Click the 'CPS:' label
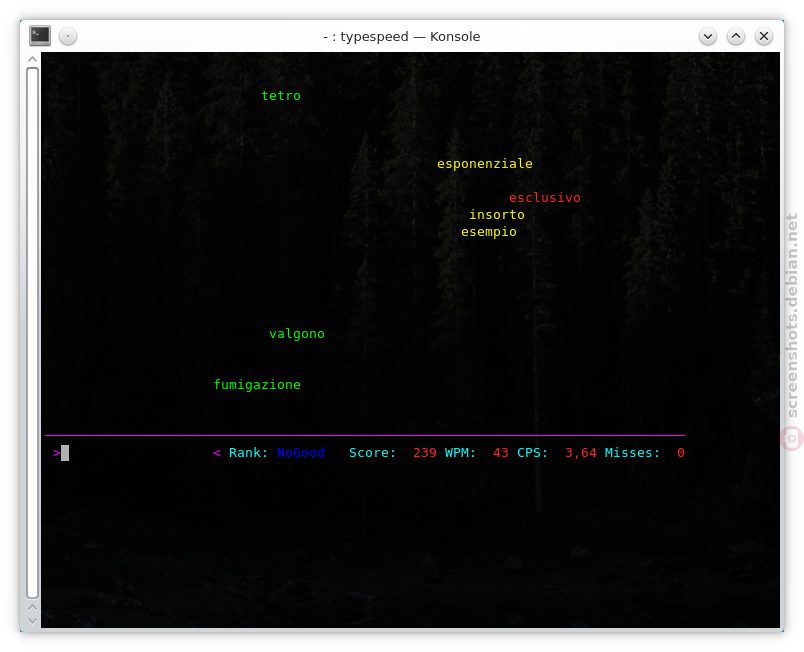The image size is (804, 652). [x=532, y=453]
